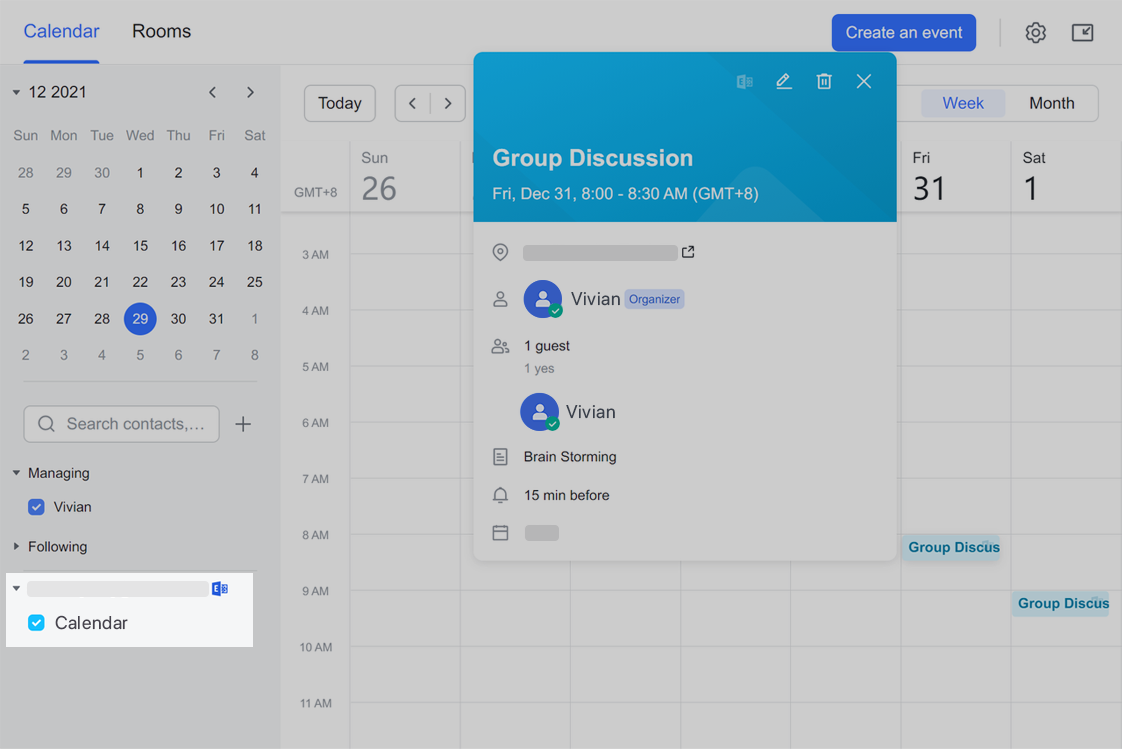Click the Exchange sync icon in the popup header
Image resolution: width=1122 pixels, height=749 pixels.
pyautogui.click(x=744, y=81)
